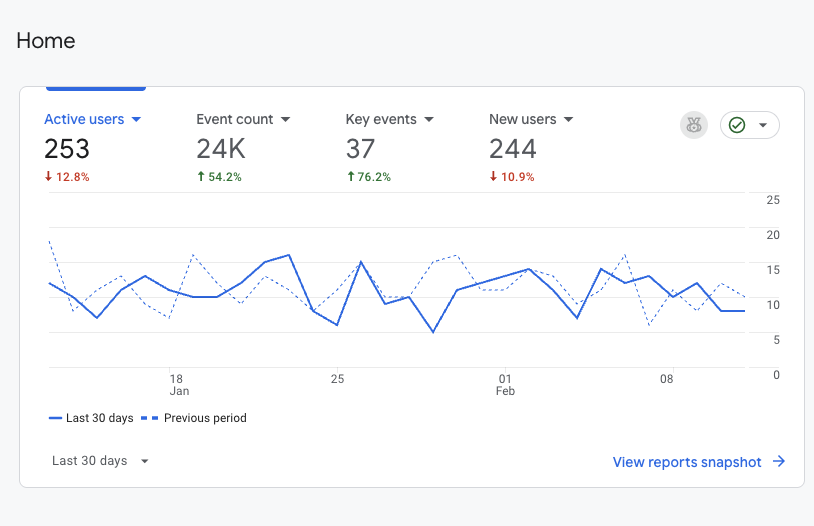
Task: Click the 253 Active users total
Action: (x=67, y=149)
